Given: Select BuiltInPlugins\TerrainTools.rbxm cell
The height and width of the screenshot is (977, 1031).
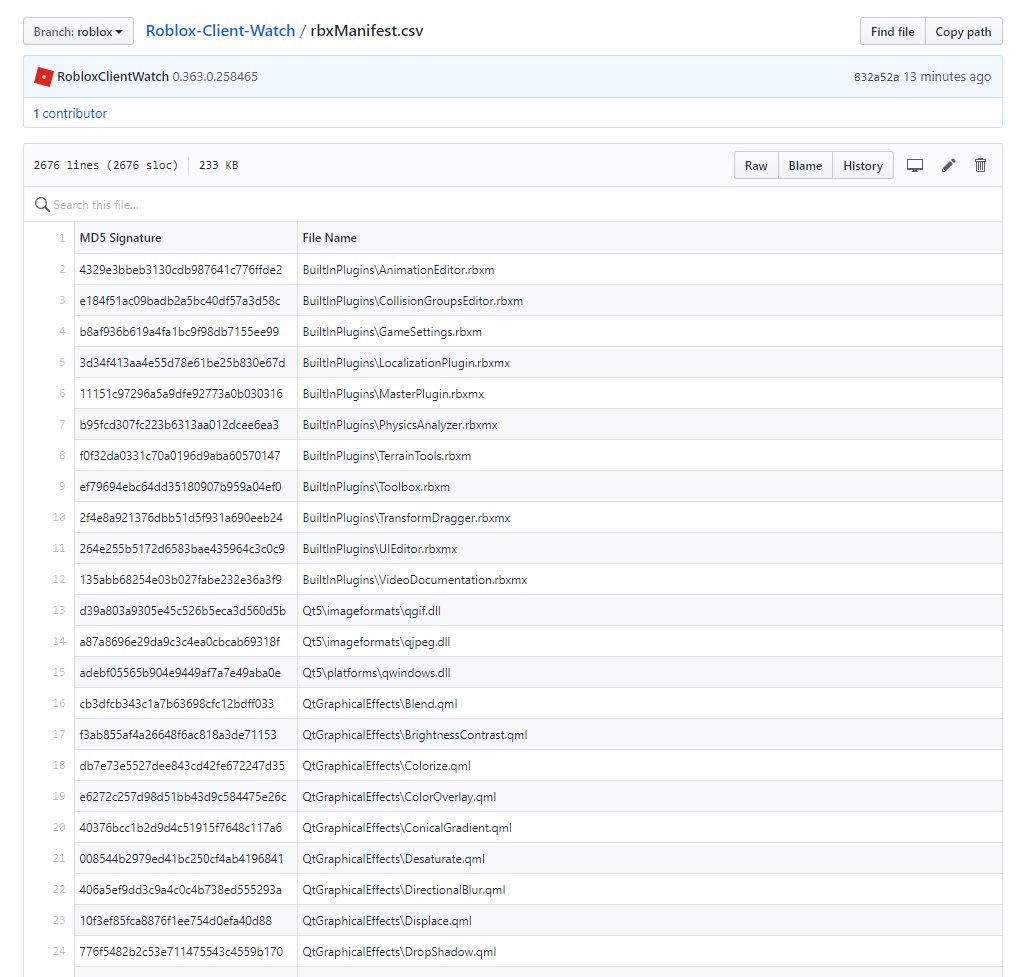Looking at the screenshot, I should [650, 456].
